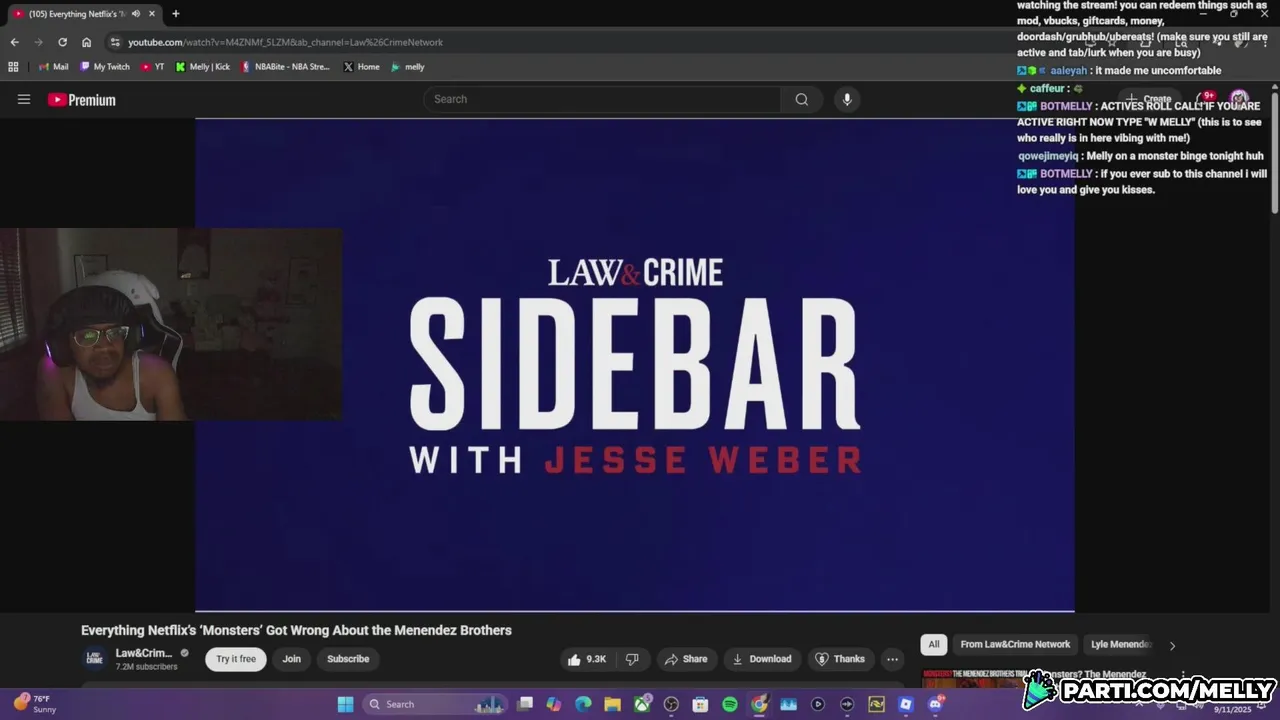
Task: Open the Windows Start menu
Action: [x=345, y=704]
